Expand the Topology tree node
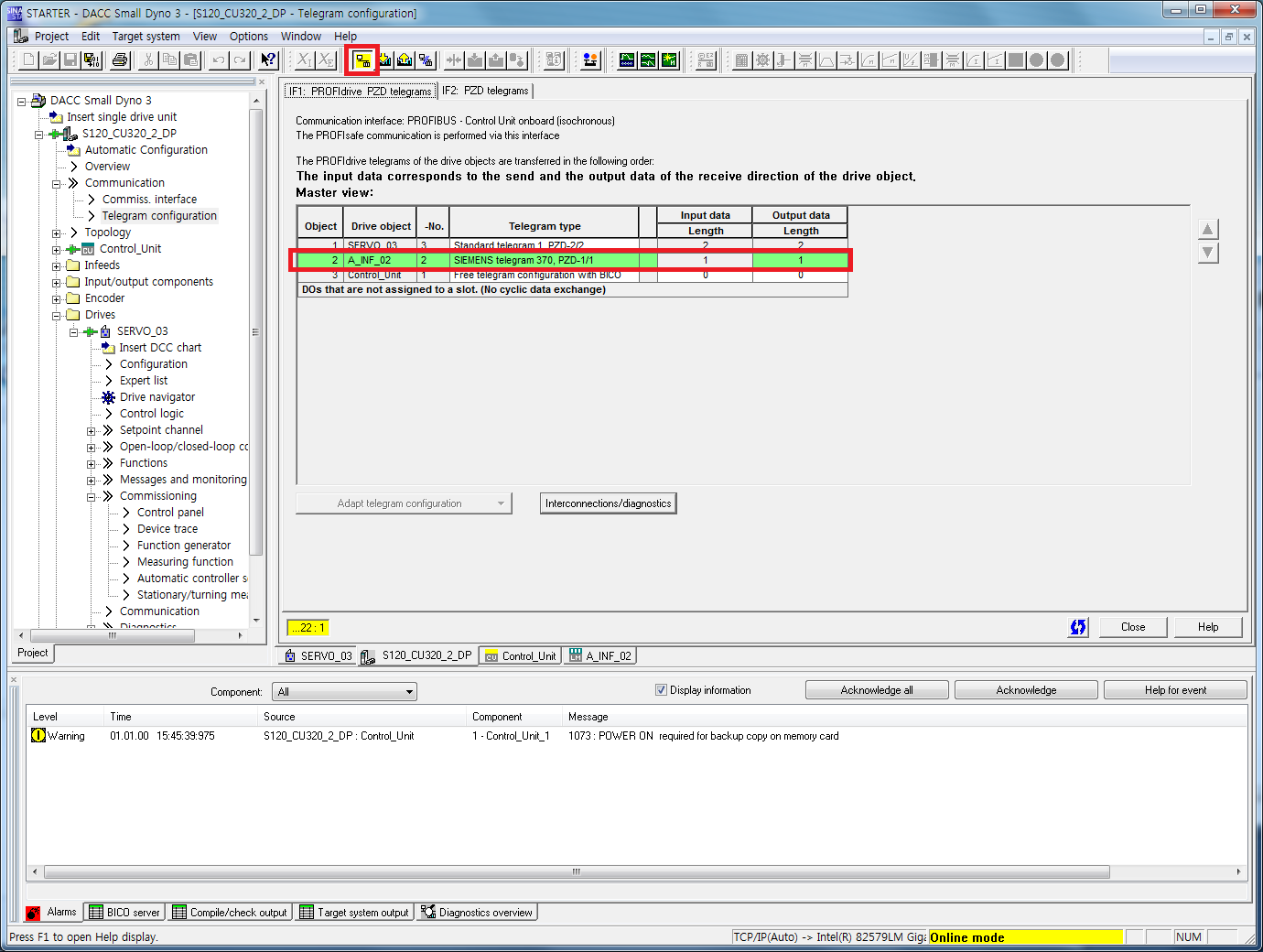 pyautogui.click(x=56, y=233)
